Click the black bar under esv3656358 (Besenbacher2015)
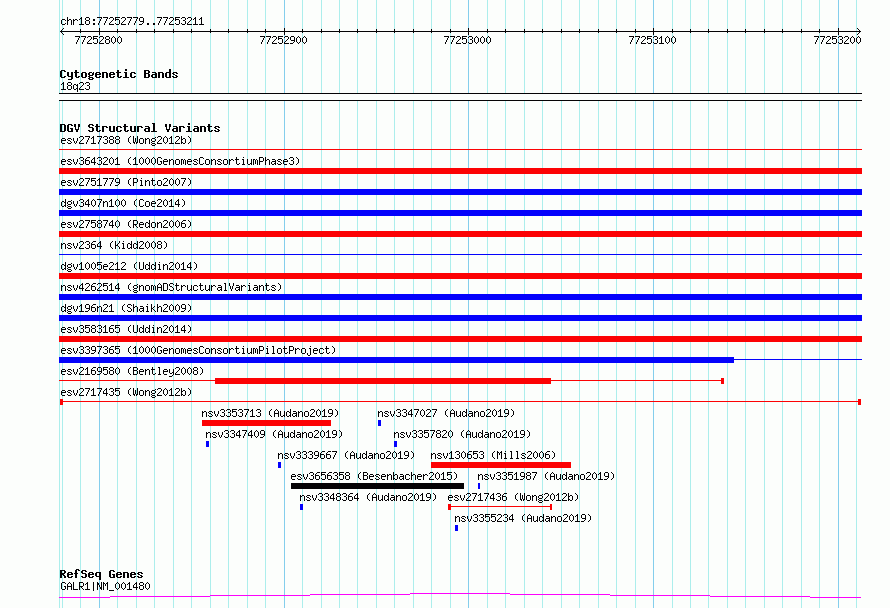890x608 pixels. [x=377, y=486]
